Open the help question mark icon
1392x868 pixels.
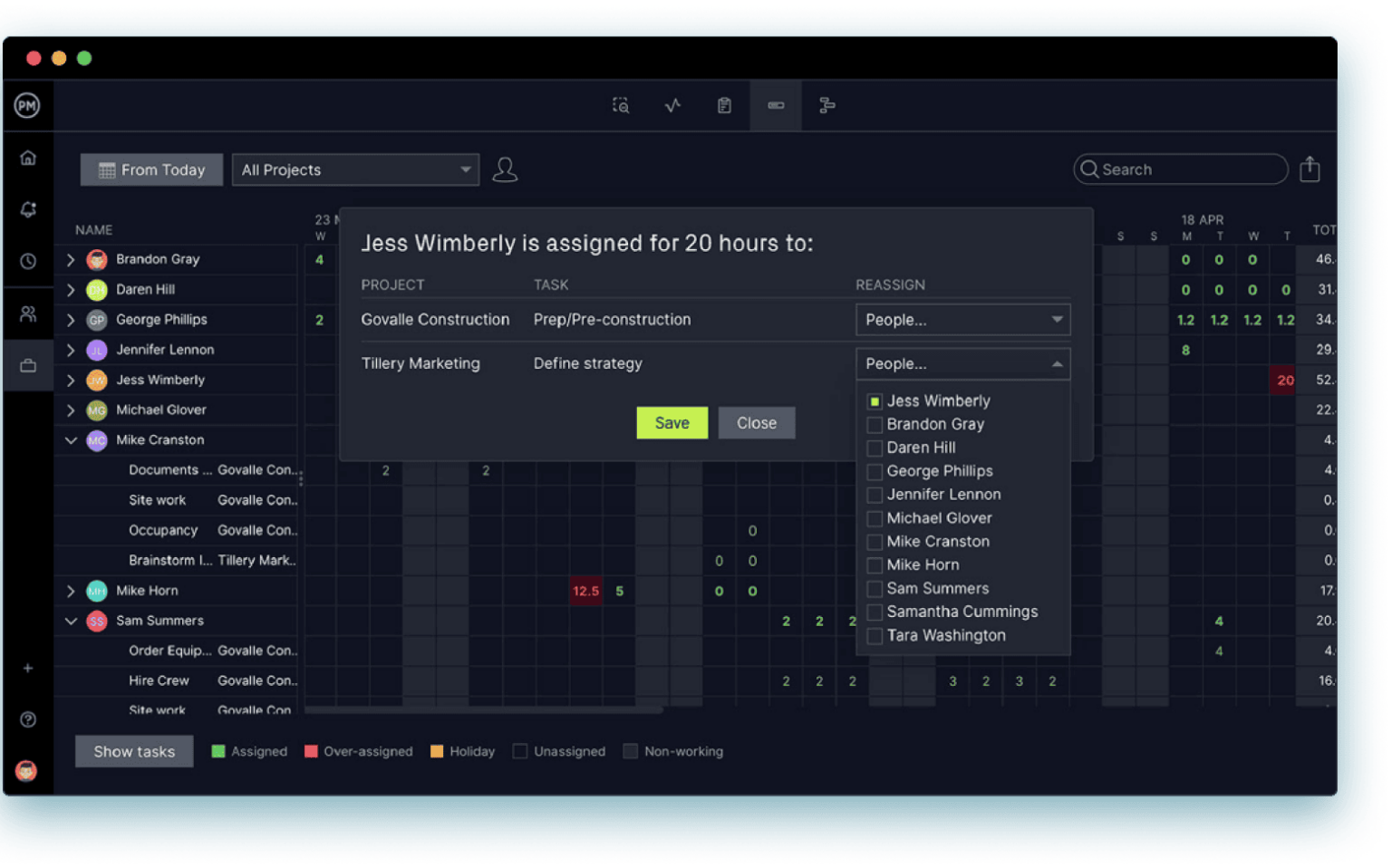click(x=28, y=719)
